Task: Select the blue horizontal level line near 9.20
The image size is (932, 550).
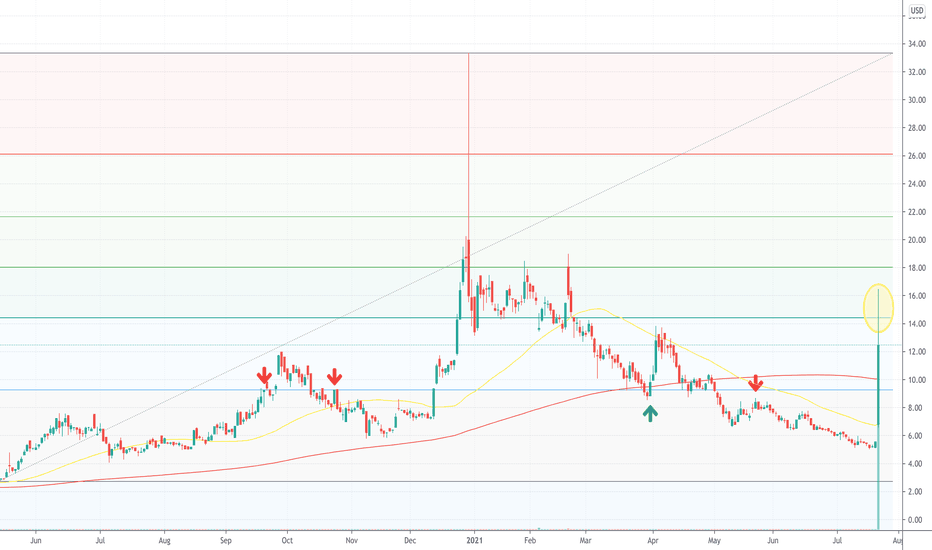Action: pyautogui.click(x=446, y=390)
